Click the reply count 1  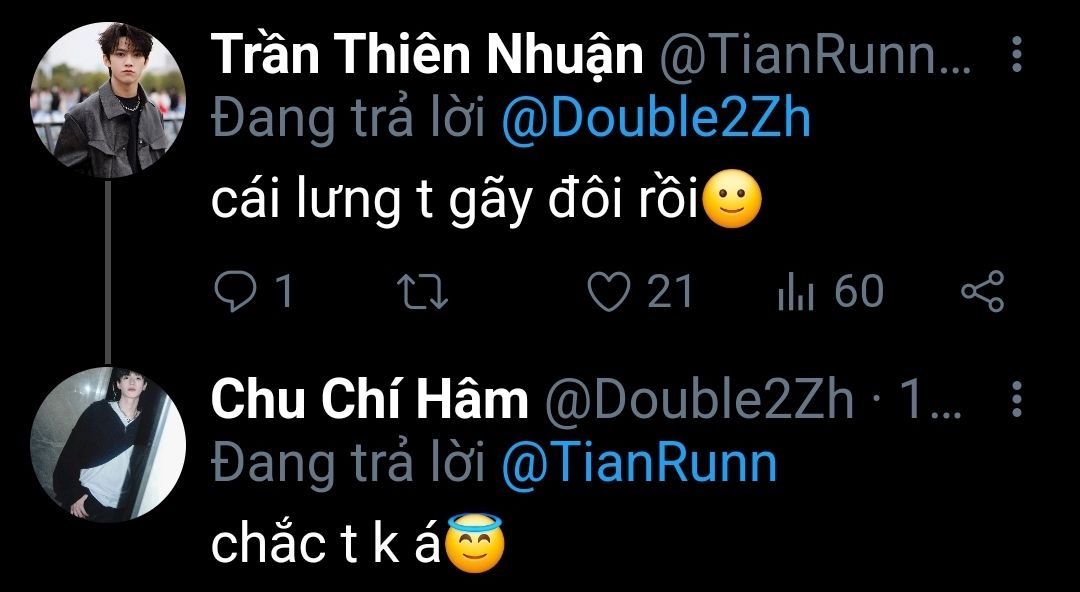pyautogui.click(x=284, y=292)
